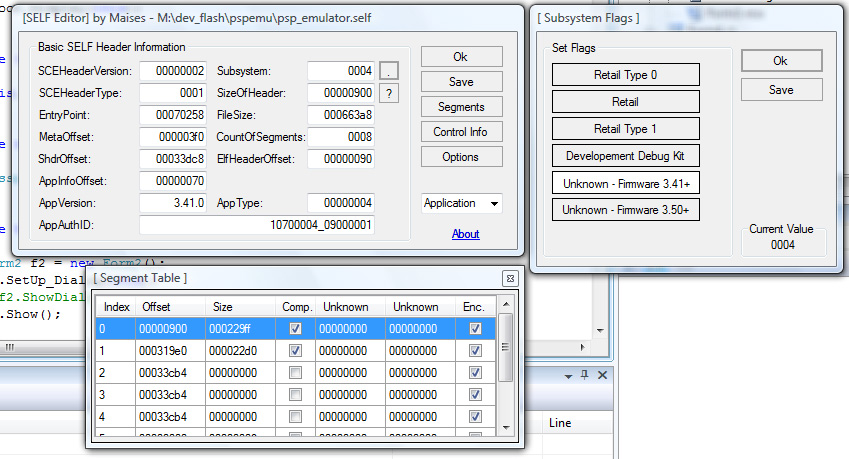Set Unknown - Firmware 3.50+ flag

[625, 210]
